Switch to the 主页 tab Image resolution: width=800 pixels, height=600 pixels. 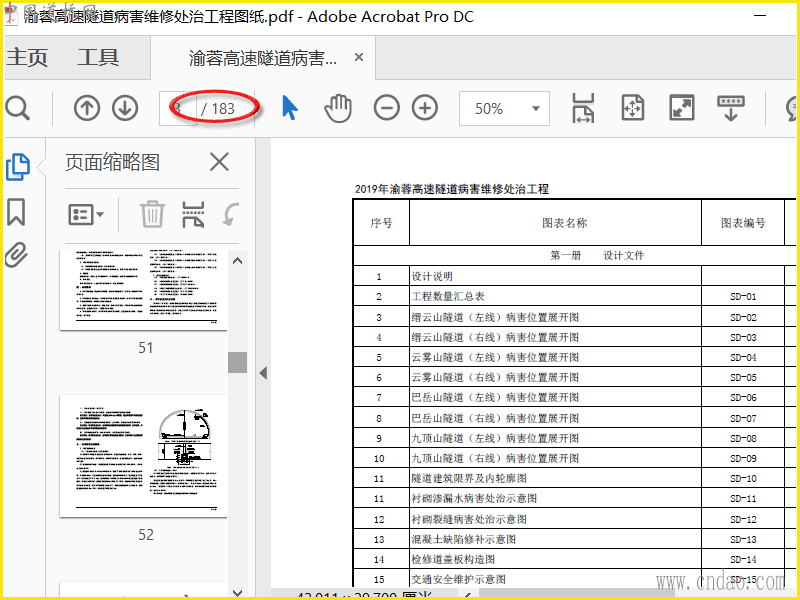(x=27, y=57)
